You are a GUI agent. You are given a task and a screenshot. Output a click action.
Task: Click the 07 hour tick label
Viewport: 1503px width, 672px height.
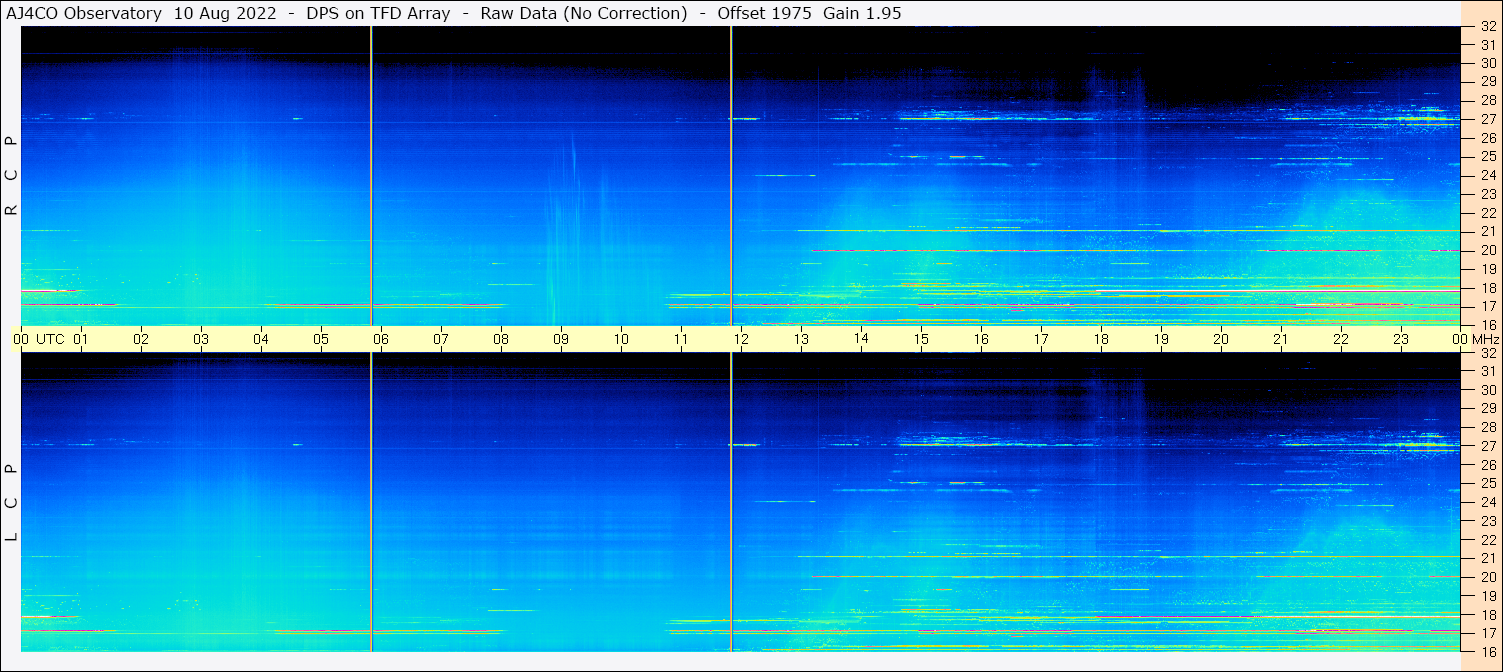[x=441, y=339]
